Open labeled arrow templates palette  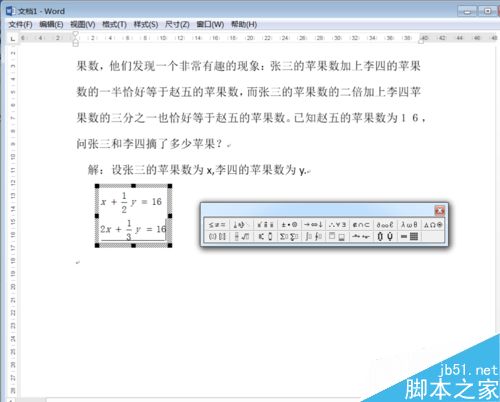click(x=361, y=237)
